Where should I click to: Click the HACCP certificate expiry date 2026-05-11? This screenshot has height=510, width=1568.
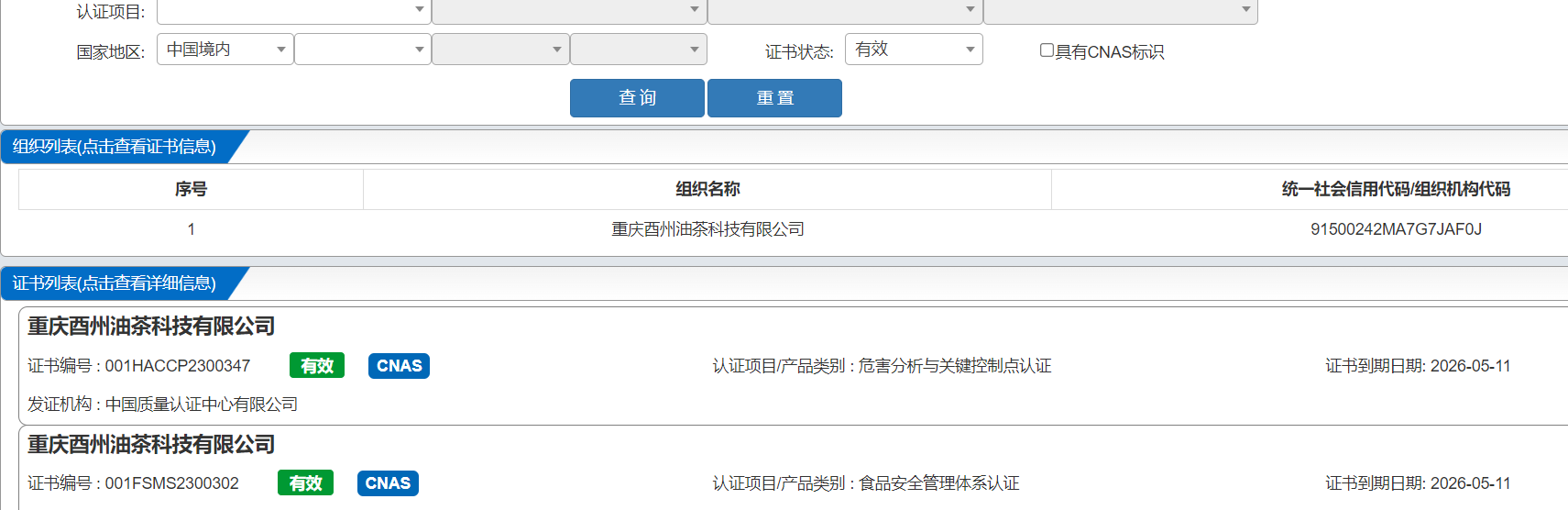coord(1470,366)
